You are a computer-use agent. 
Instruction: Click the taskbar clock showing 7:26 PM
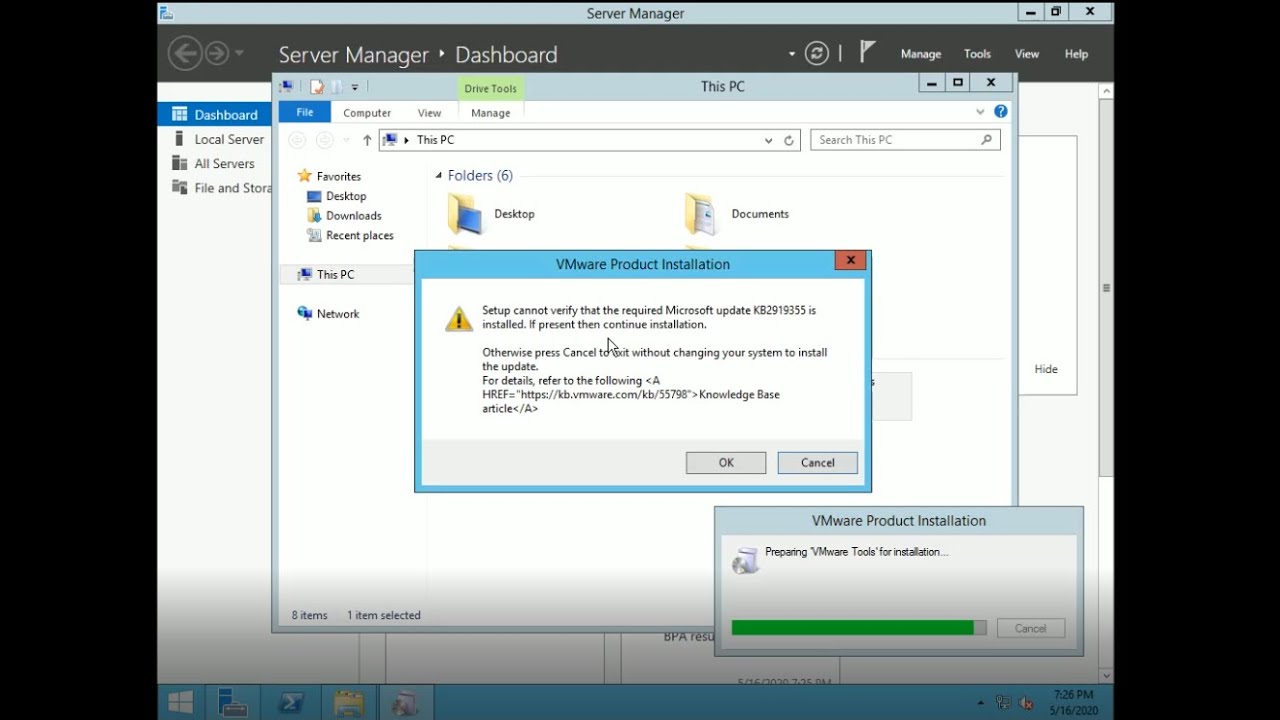coord(1073,702)
